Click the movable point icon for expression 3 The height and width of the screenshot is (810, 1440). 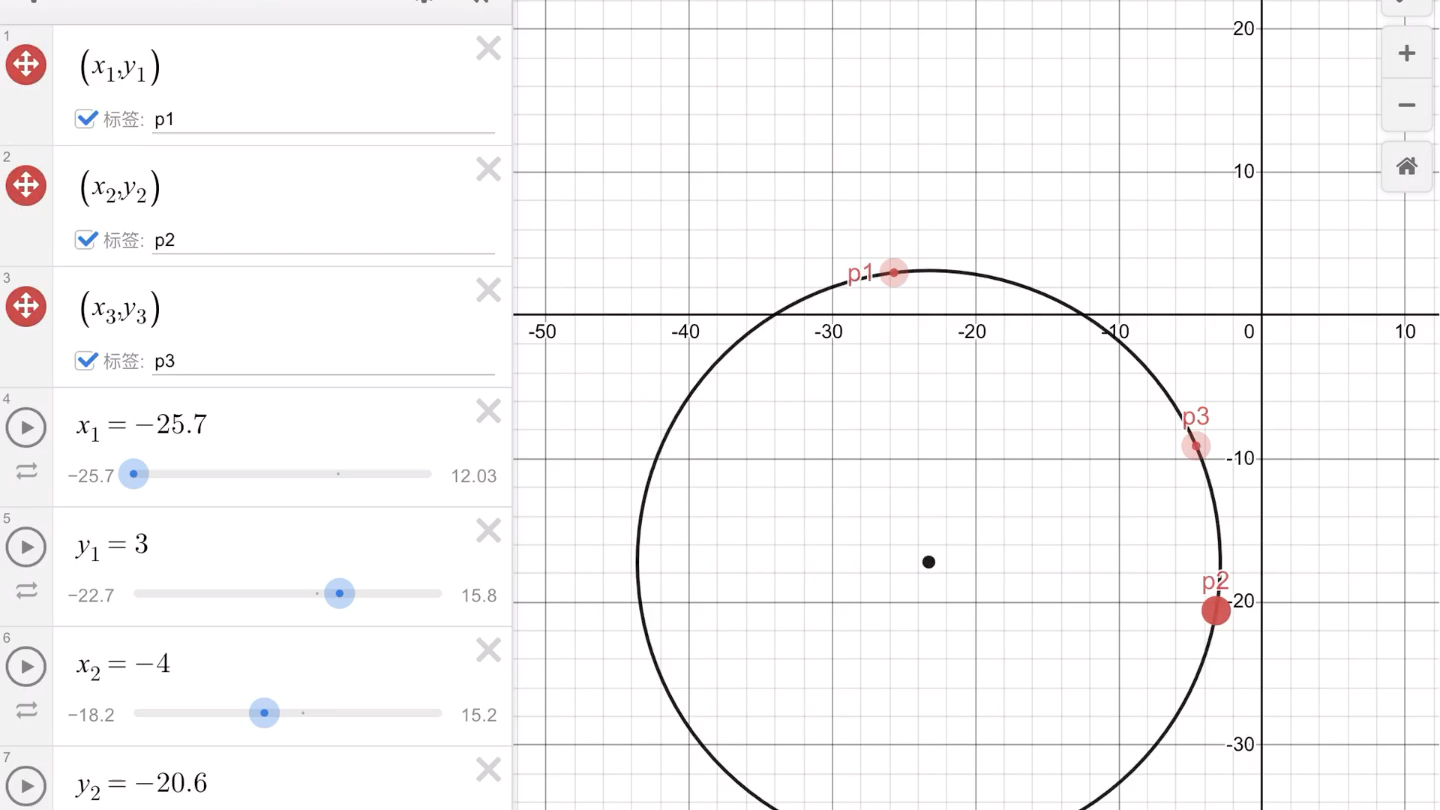[x=26, y=306]
